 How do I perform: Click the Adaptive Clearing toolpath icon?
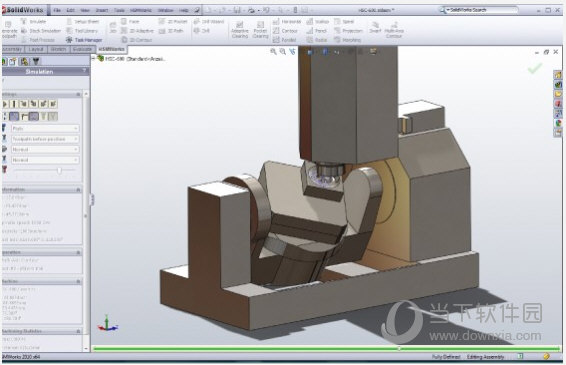click(x=239, y=29)
